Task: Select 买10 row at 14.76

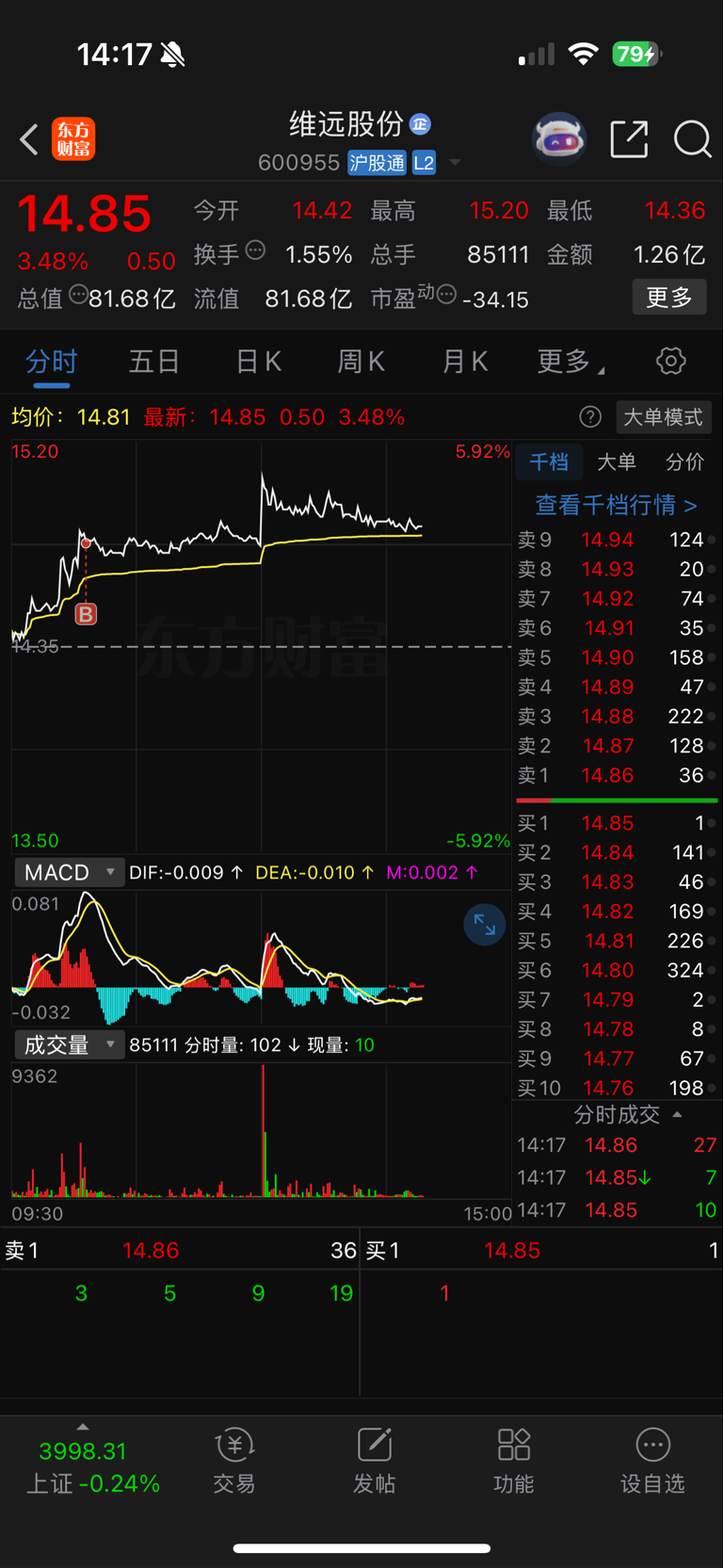Action: pos(617,1088)
